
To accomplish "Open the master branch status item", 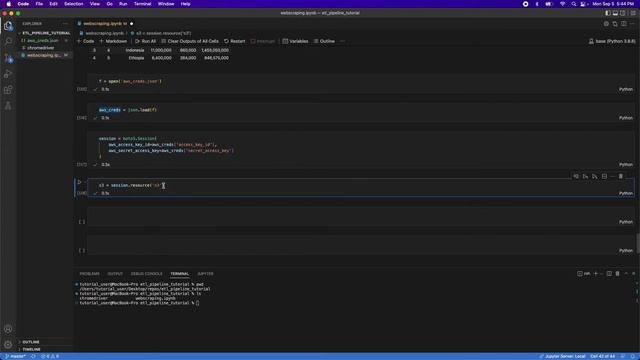I will [x=15, y=356].
